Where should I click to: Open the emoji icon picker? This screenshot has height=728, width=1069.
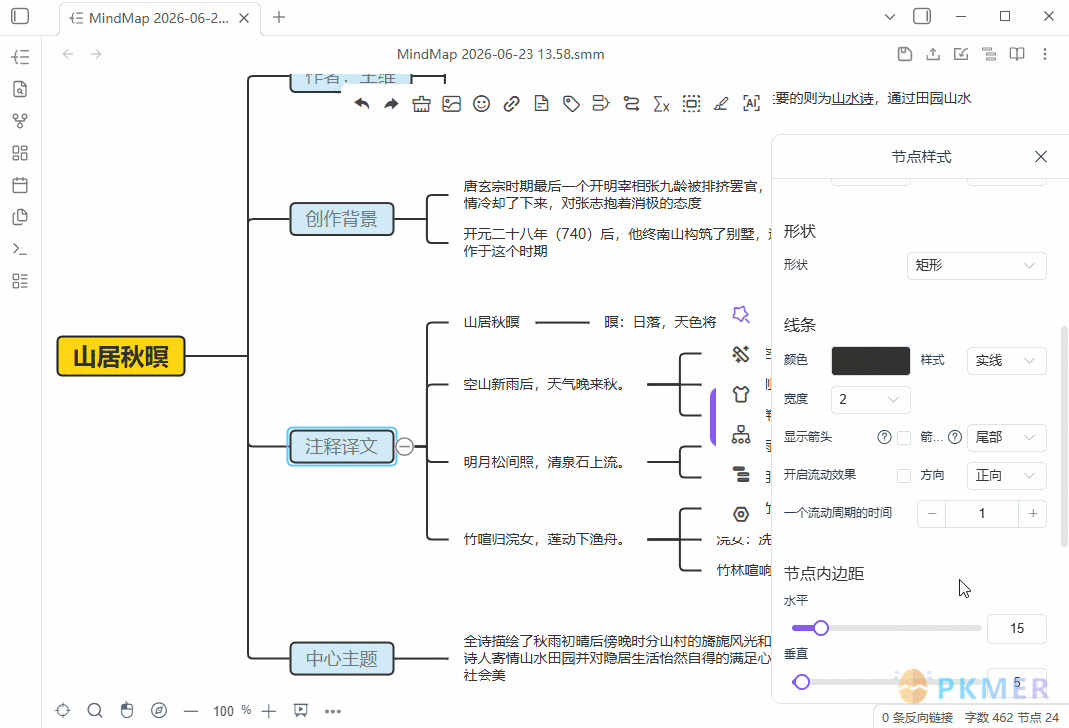click(x=481, y=104)
